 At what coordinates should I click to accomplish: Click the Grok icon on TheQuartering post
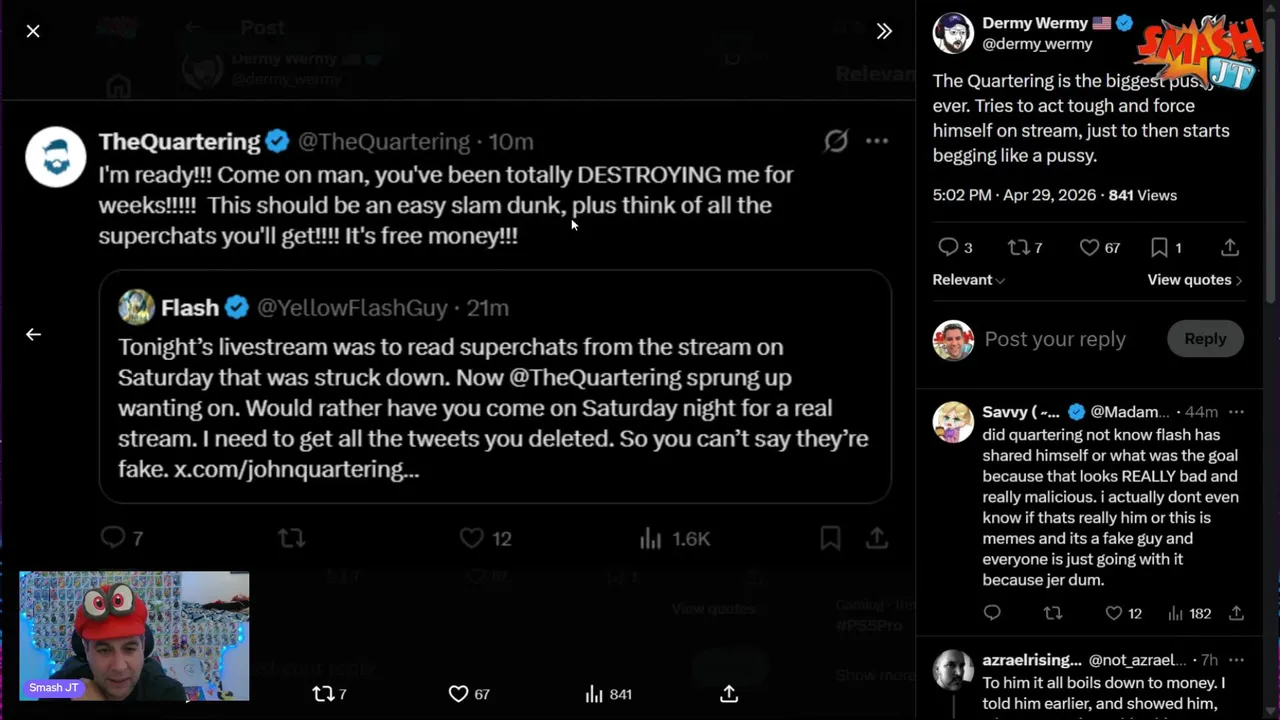point(836,141)
